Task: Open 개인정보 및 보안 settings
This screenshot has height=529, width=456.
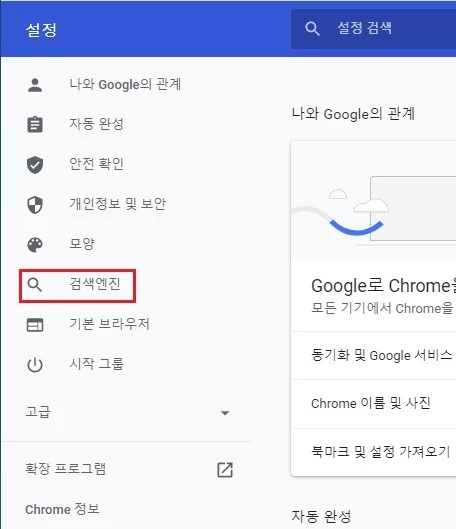Action: pyautogui.click(x=118, y=204)
